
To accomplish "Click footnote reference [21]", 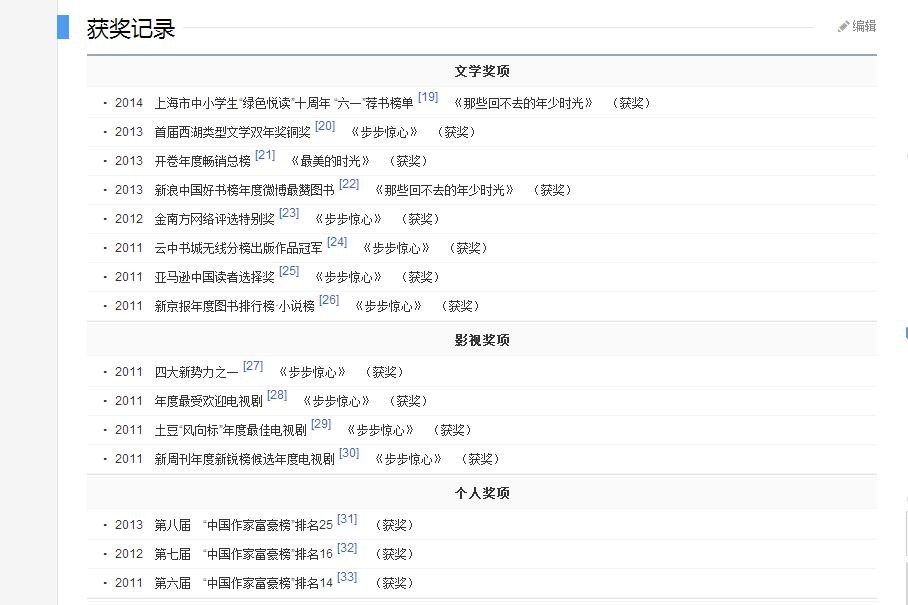I will coord(265,155).
